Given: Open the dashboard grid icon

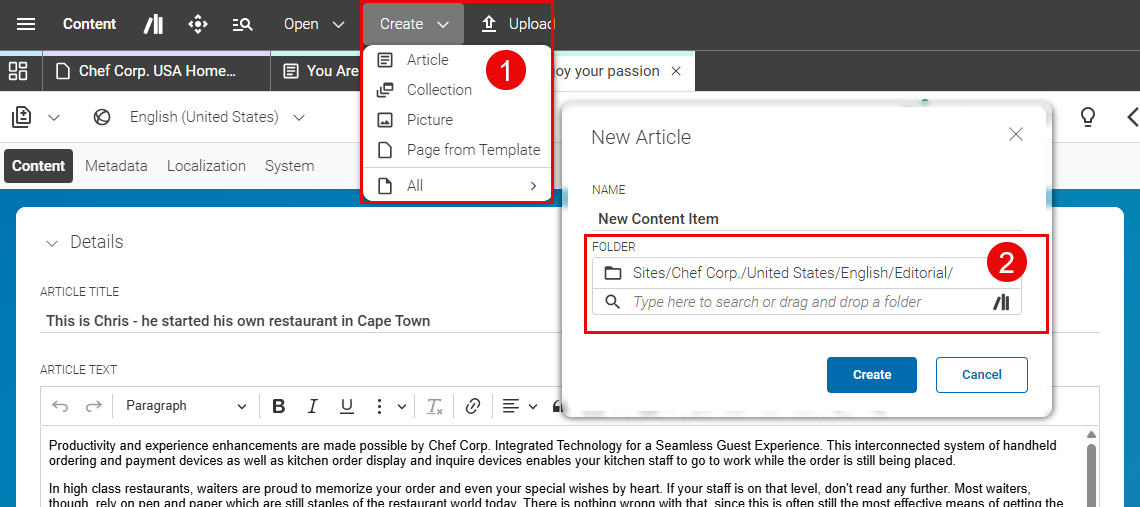Looking at the screenshot, I should [18, 71].
